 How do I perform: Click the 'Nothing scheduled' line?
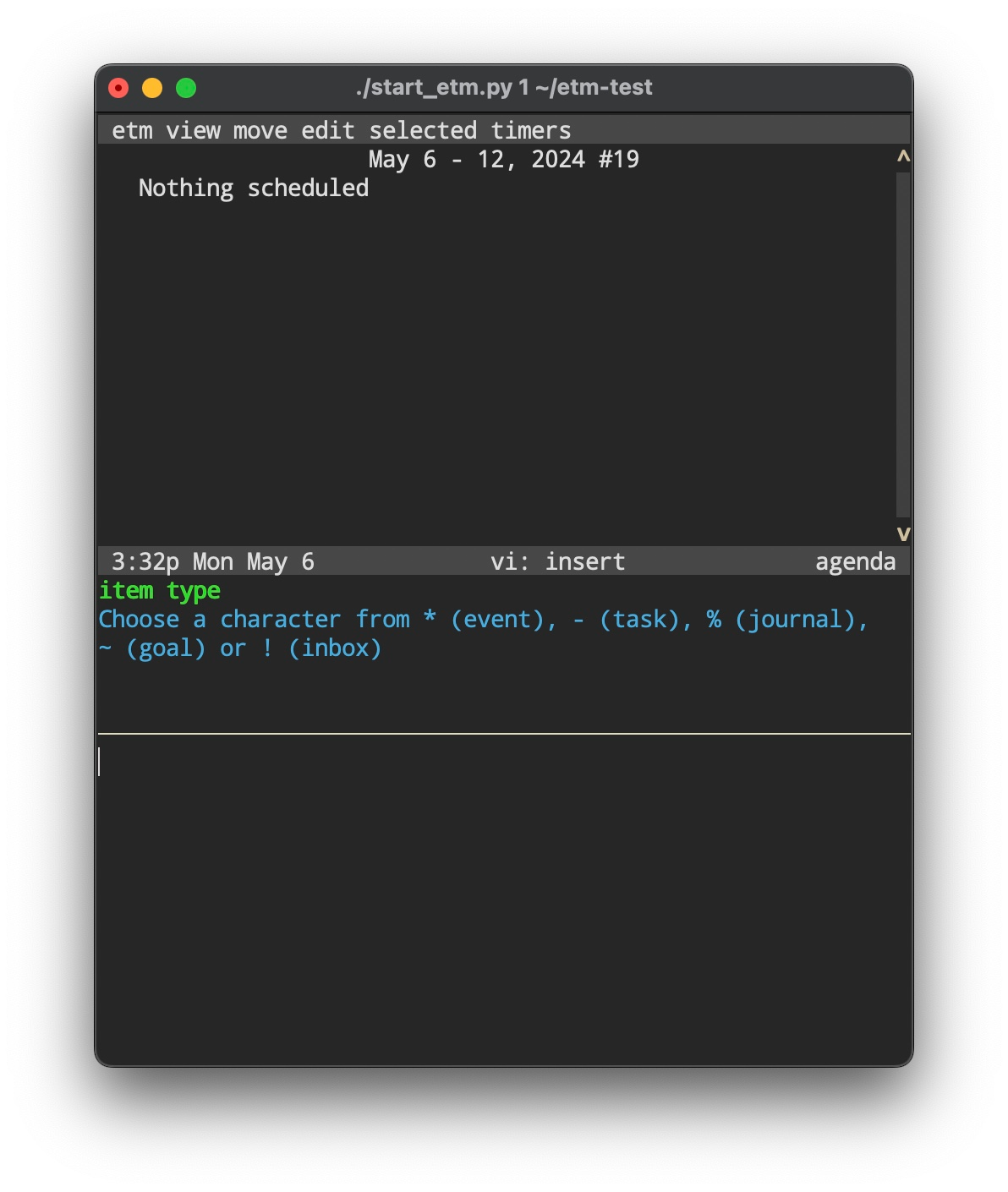point(254,188)
